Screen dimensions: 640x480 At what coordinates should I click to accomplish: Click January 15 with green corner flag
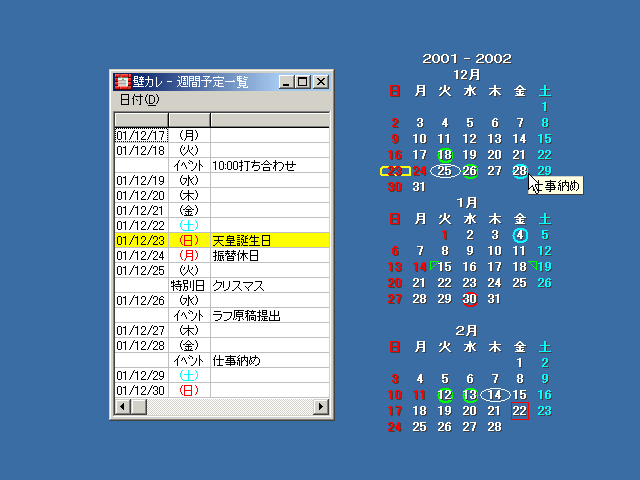point(444,267)
